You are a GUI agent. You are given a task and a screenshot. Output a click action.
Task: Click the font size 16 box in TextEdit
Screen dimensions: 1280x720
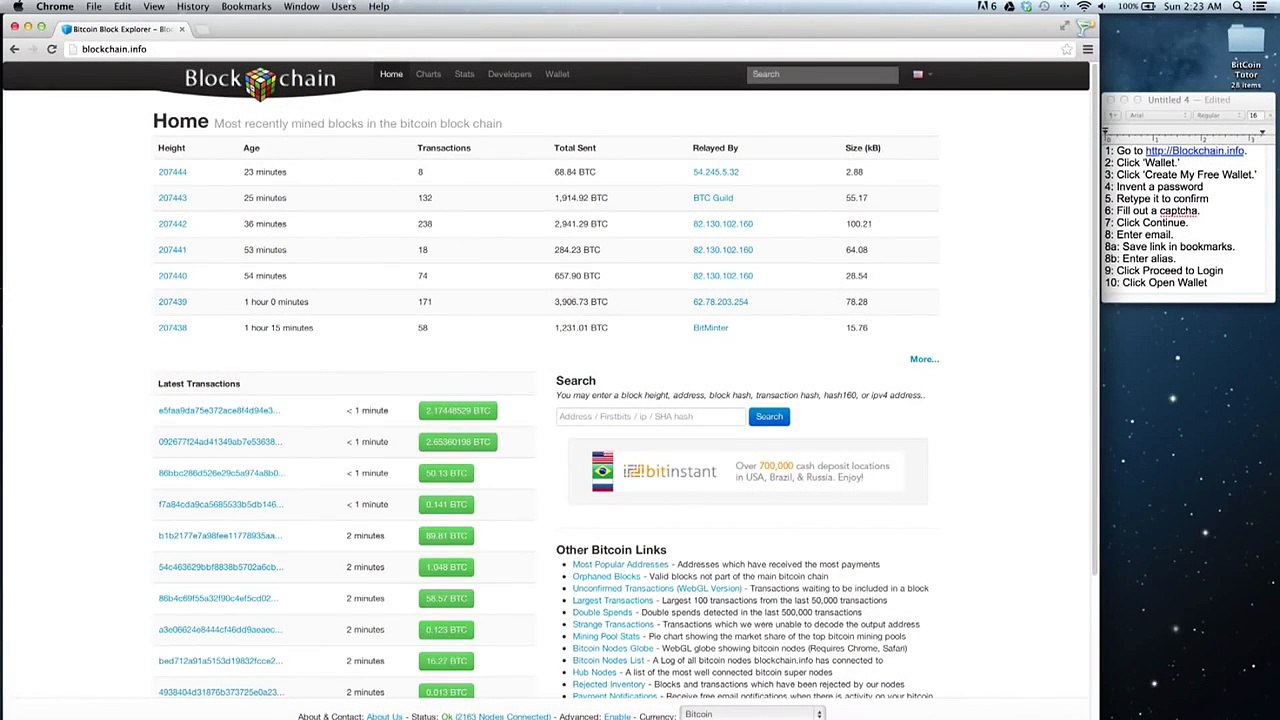point(1256,115)
